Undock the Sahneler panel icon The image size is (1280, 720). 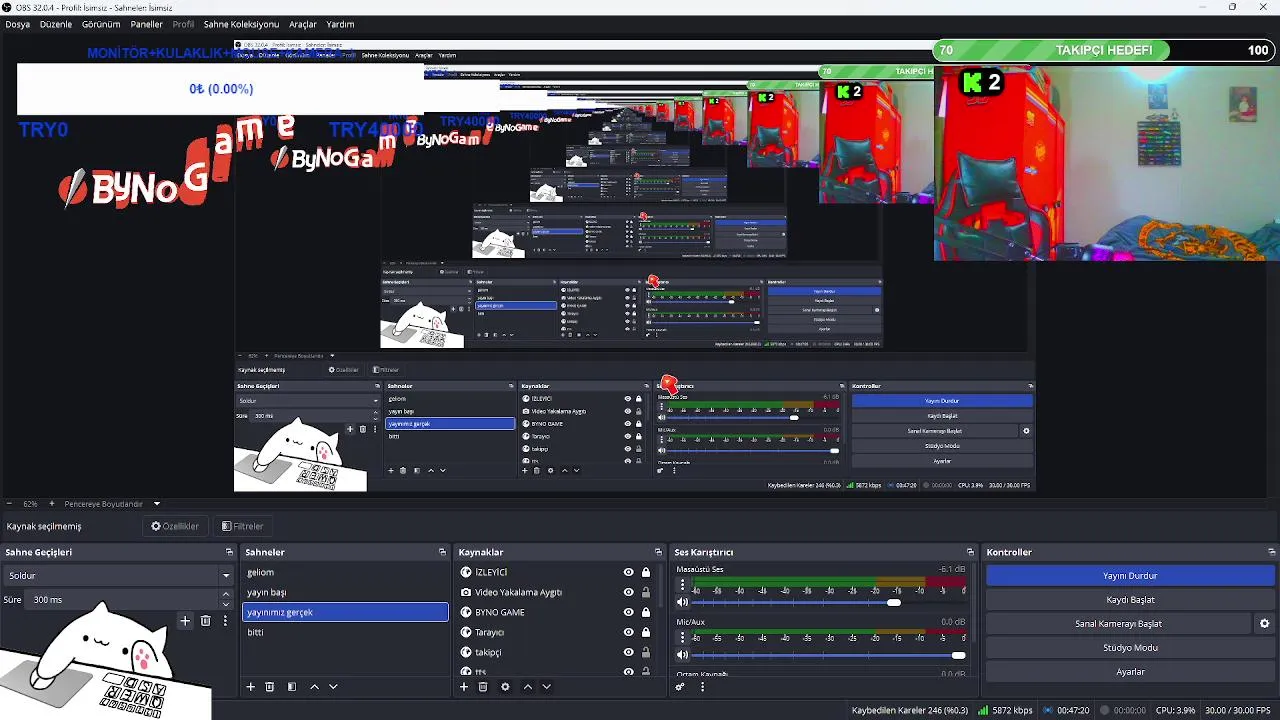point(442,552)
